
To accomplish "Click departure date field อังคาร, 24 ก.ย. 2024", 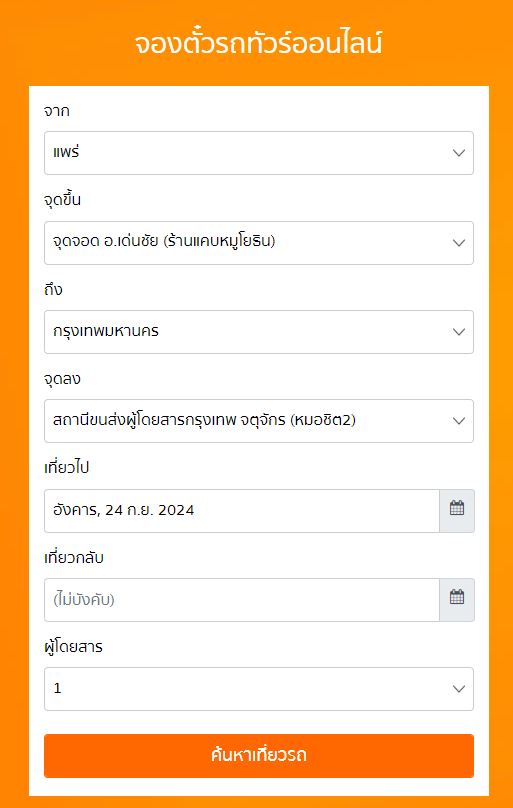I will 242,511.
